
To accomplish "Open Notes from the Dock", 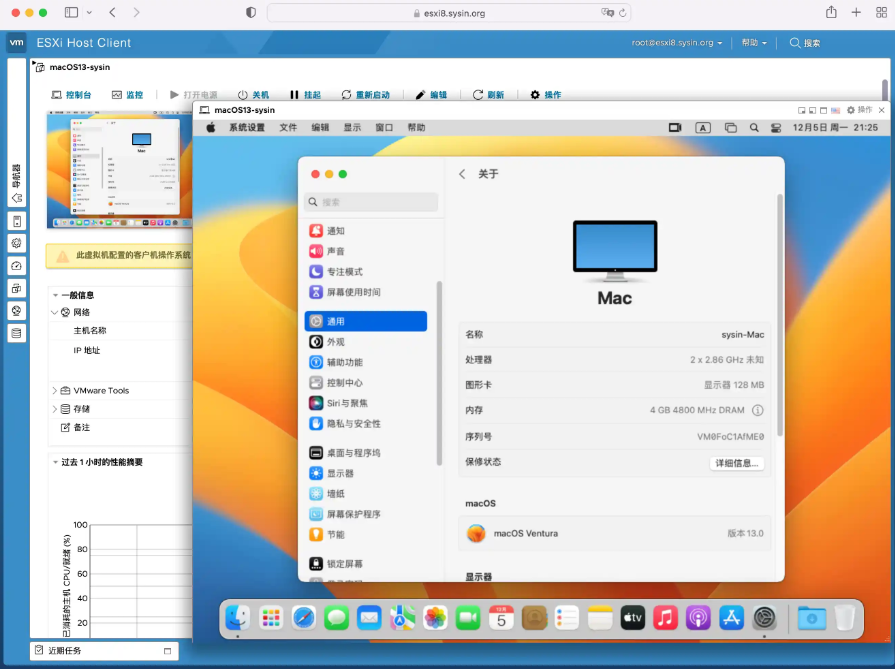I will (600, 618).
